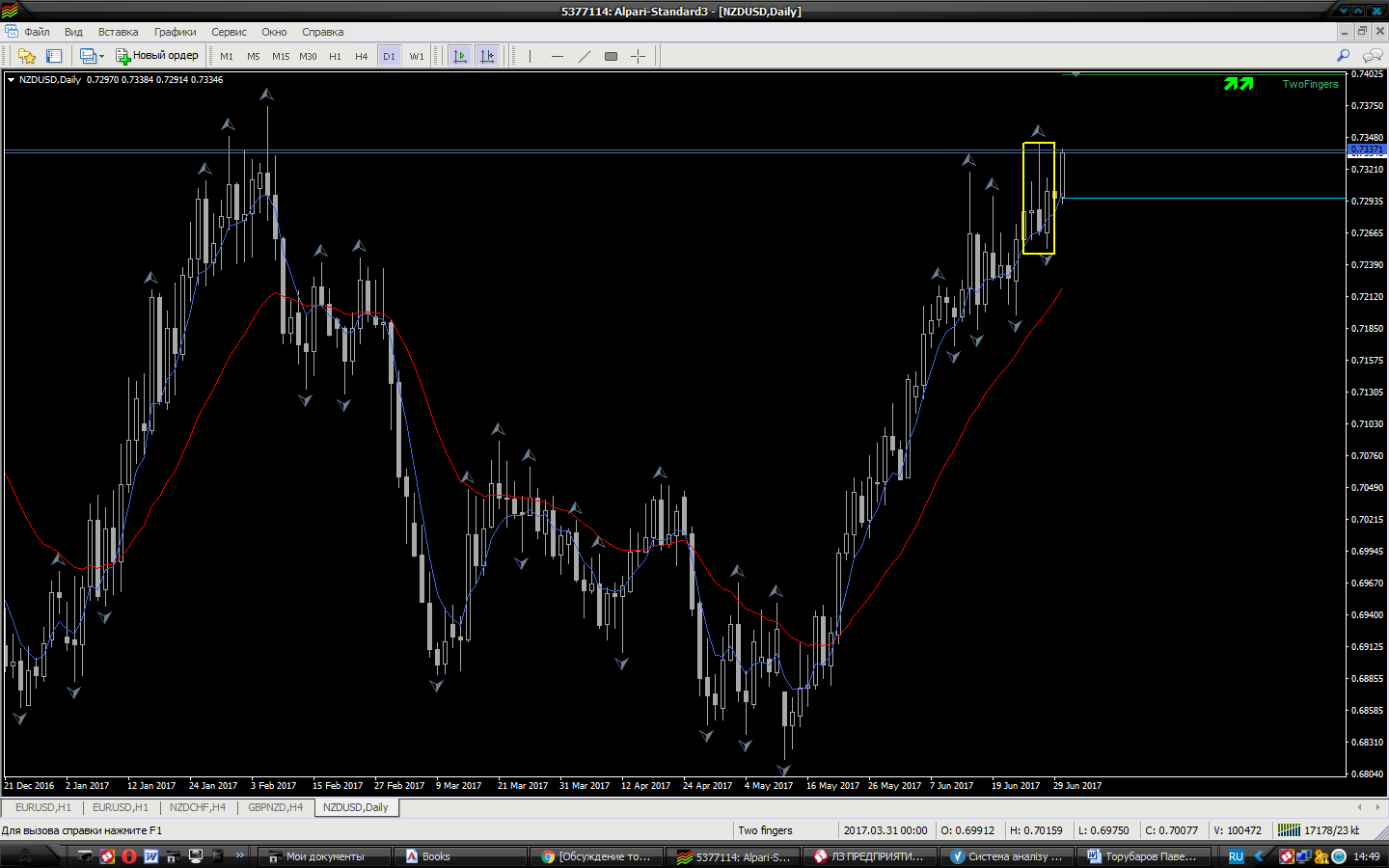Image resolution: width=1389 pixels, height=868 pixels.
Task: Open Chrome Обсуждение taskbar window
Action: point(597,856)
